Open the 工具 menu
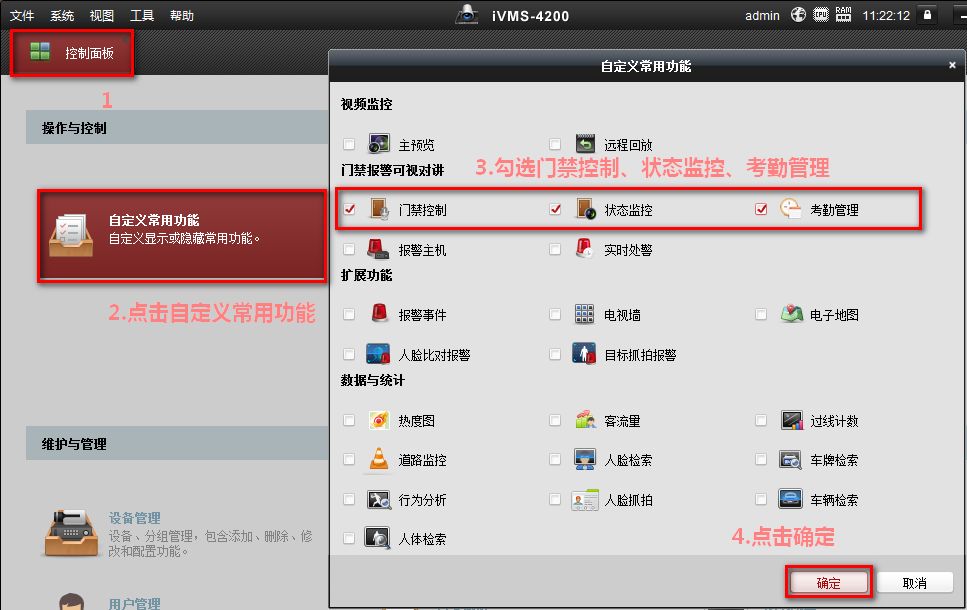This screenshot has height=610, width=967. point(142,16)
